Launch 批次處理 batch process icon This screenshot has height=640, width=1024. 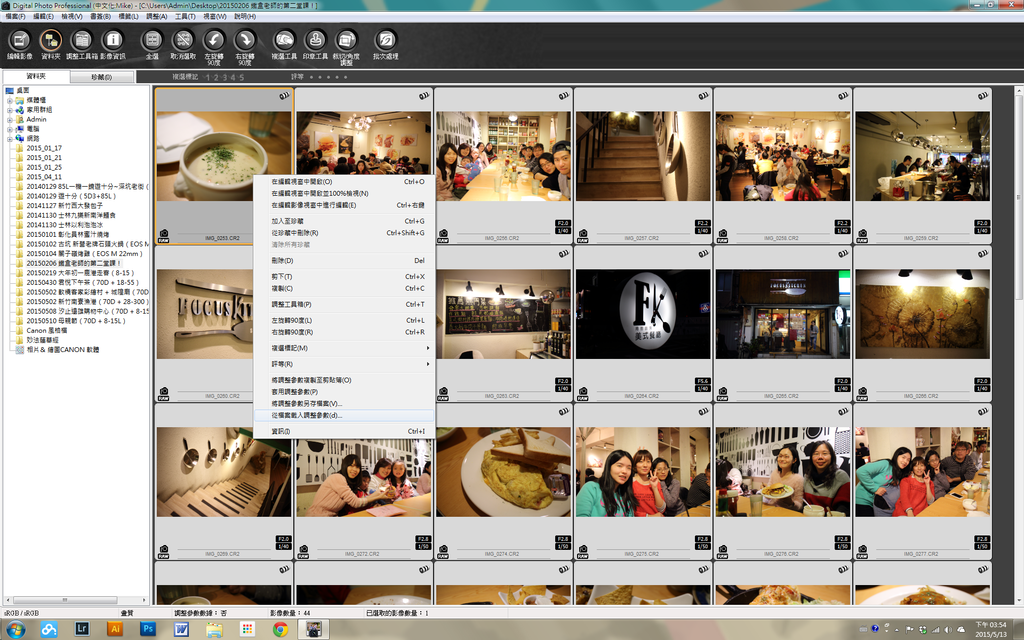[385, 42]
